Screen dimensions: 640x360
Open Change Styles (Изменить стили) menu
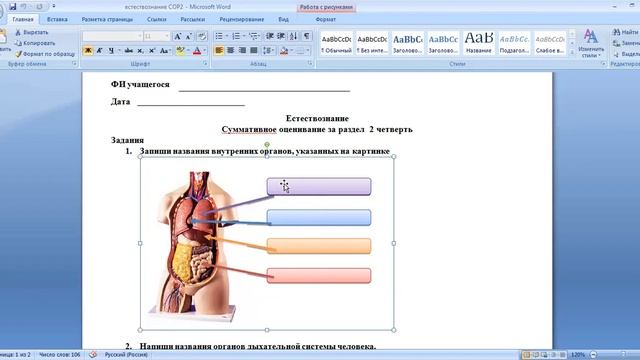coord(591,43)
